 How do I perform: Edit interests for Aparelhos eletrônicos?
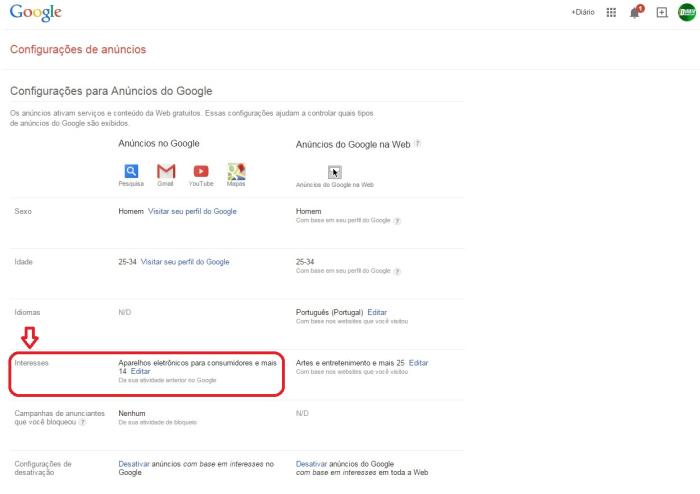pyautogui.click(x=140, y=371)
